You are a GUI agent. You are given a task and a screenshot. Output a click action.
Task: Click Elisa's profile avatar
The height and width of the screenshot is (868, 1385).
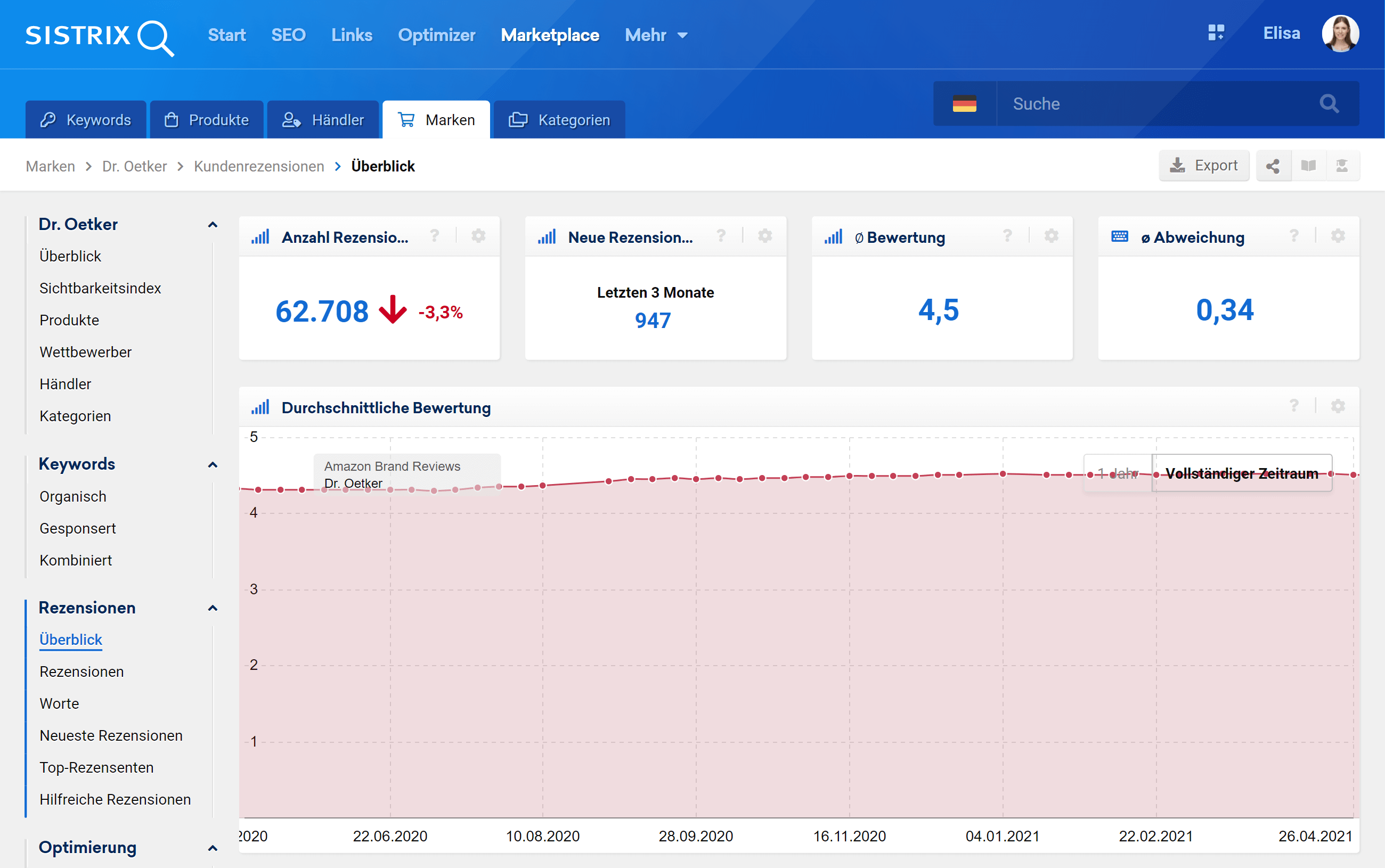(x=1340, y=34)
